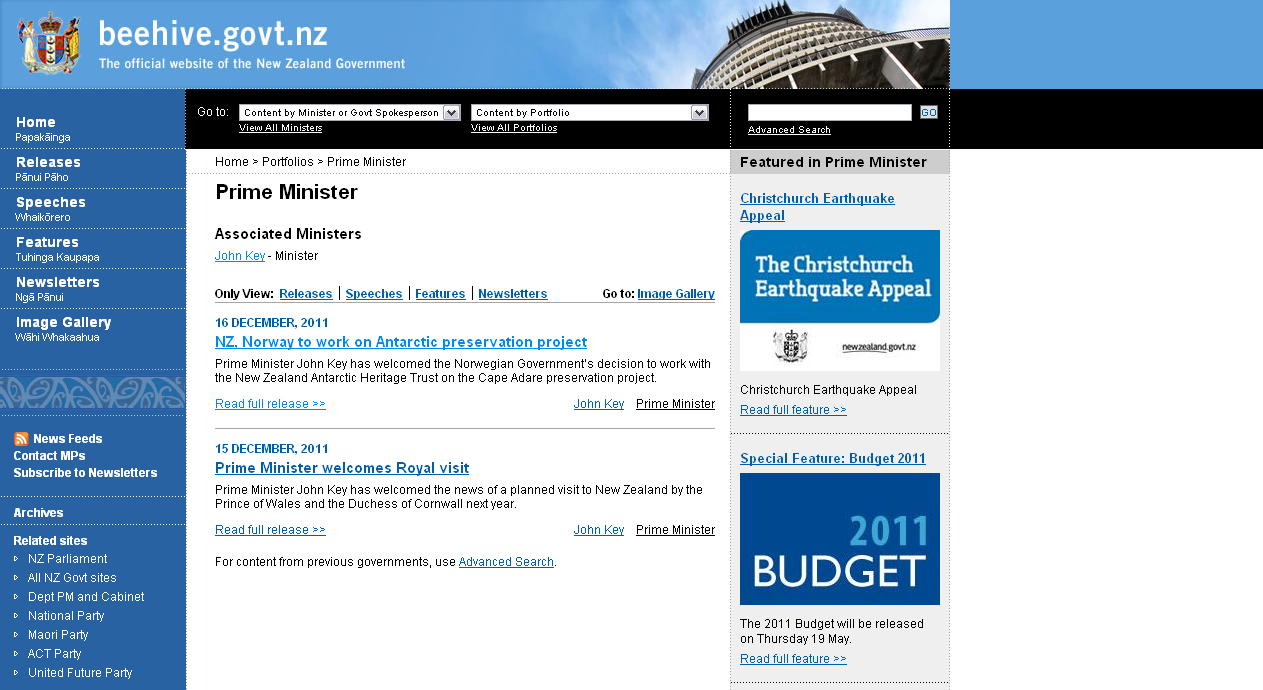Image resolution: width=1263 pixels, height=690 pixels.
Task: Click Portfolios in the breadcrumb trail
Action: click(288, 162)
